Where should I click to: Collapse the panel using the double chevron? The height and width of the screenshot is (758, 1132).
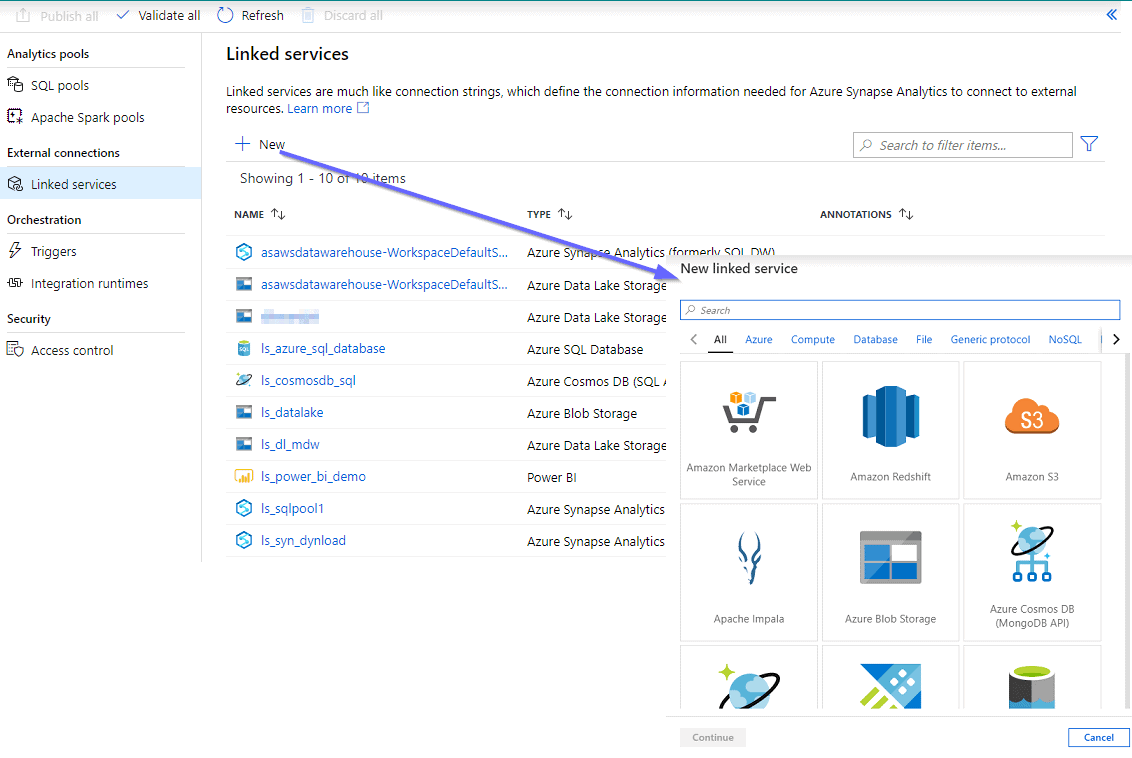tap(1111, 15)
